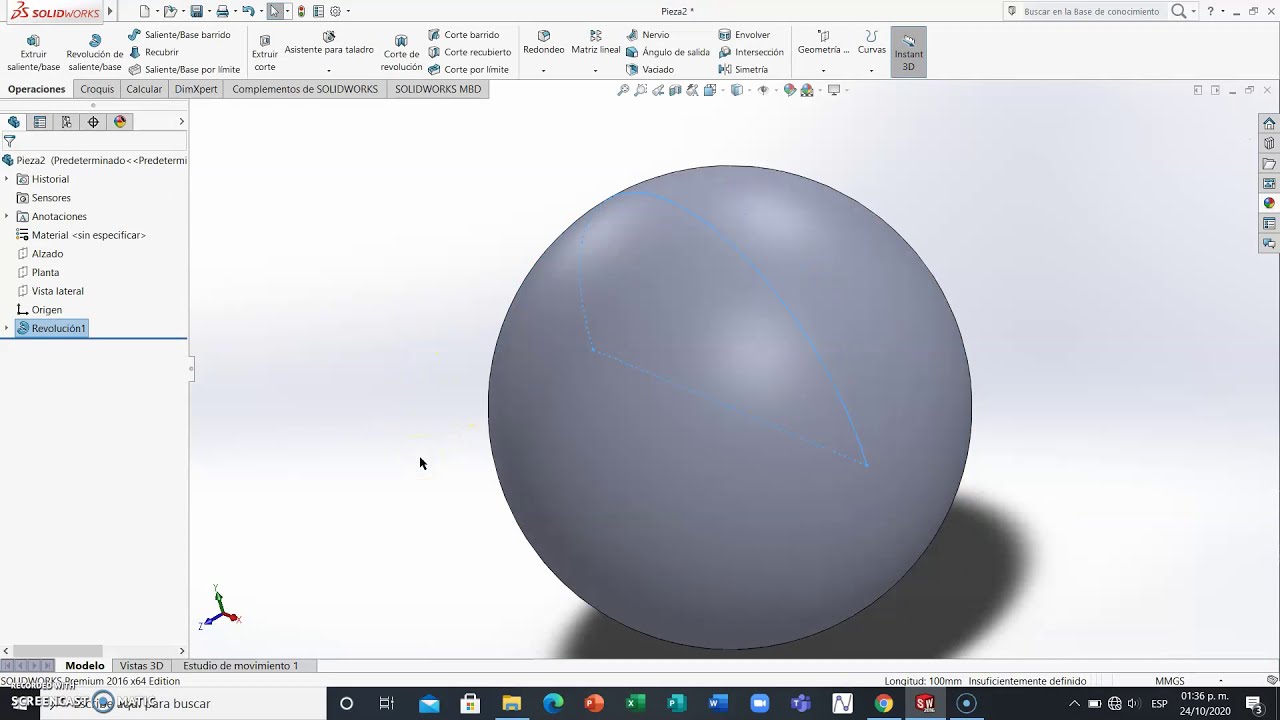Click Material sin especificar item
This screenshot has width=1280, height=720.
click(81, 235)
